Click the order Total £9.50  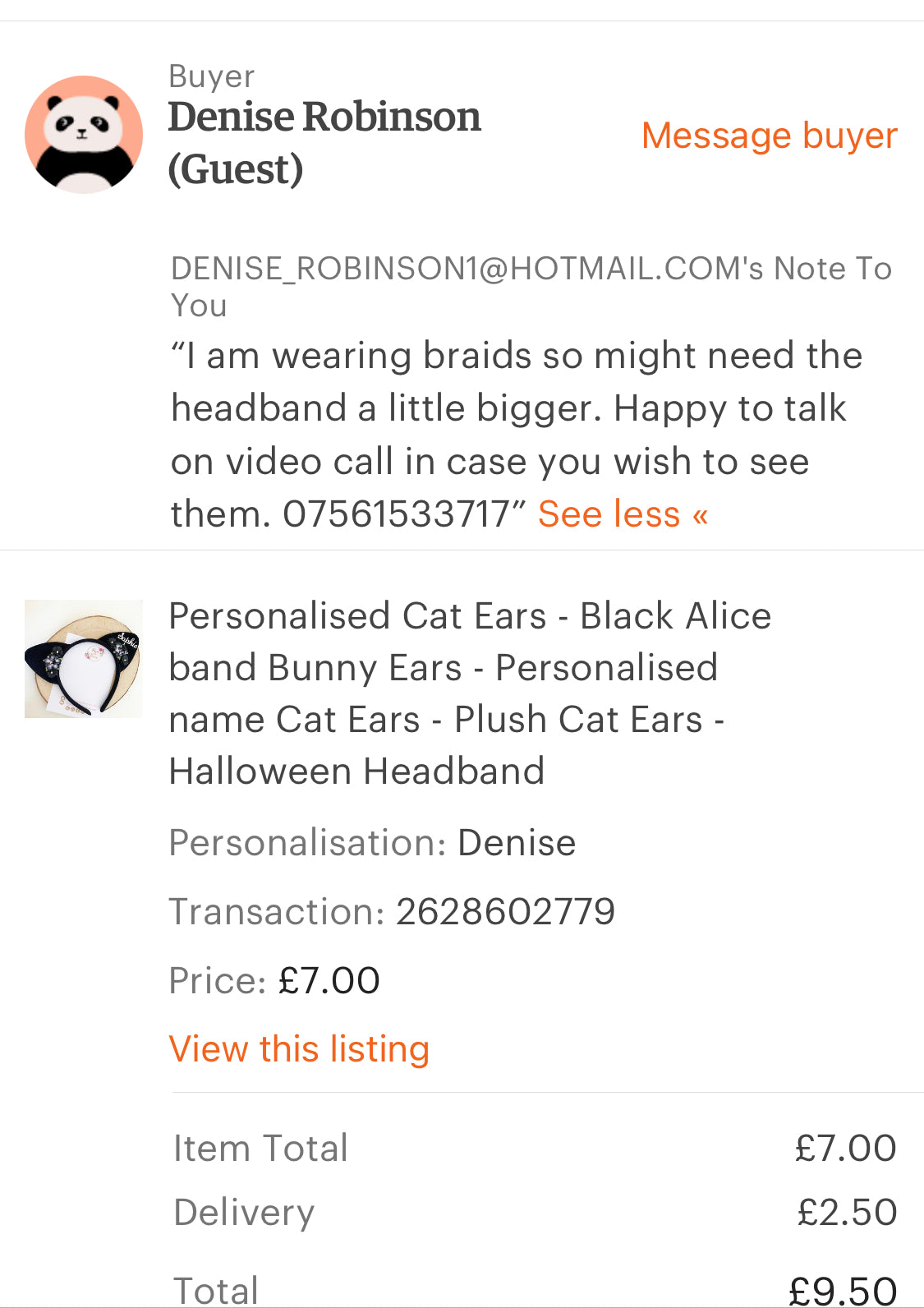843,1290
